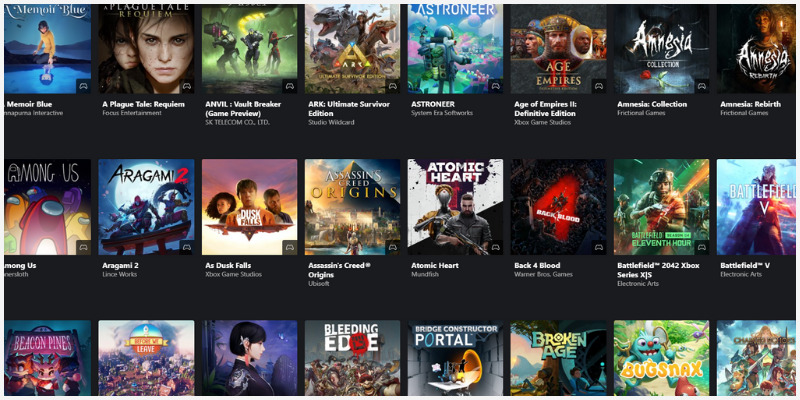Open the As Dusk Falls cover art
This screenshot has width=800, height=400.
pos(249,207)
